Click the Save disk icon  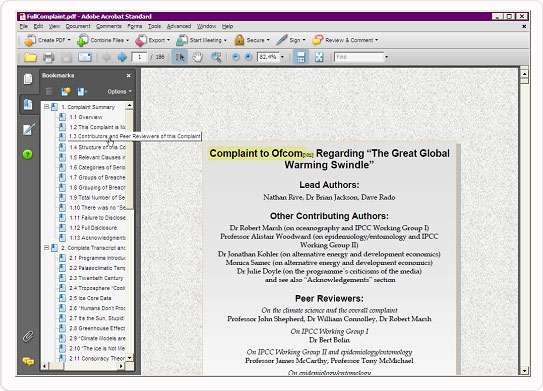[66, 57]
